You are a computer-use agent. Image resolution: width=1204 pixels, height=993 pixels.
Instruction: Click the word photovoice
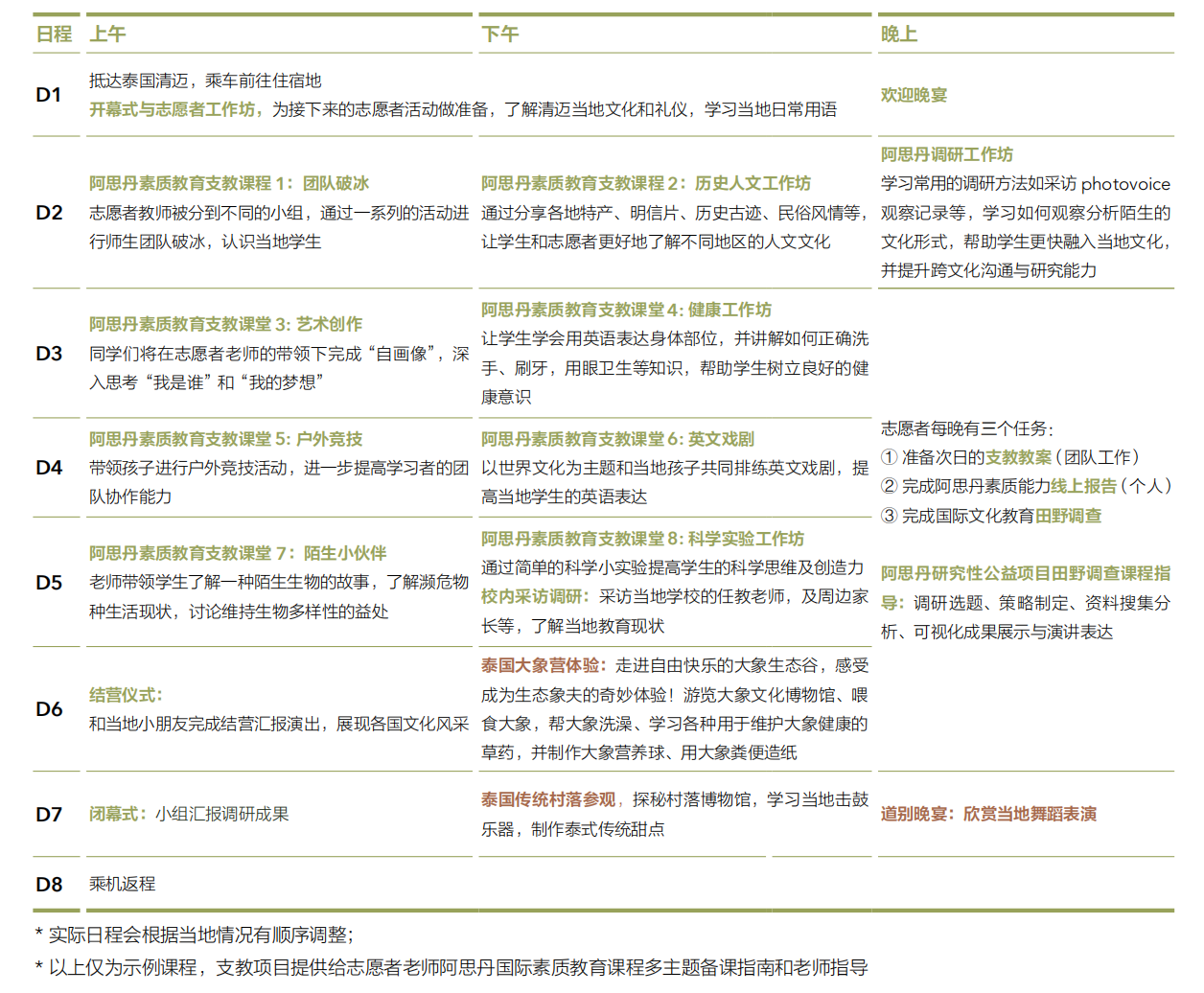click(x=1125, y=184)
